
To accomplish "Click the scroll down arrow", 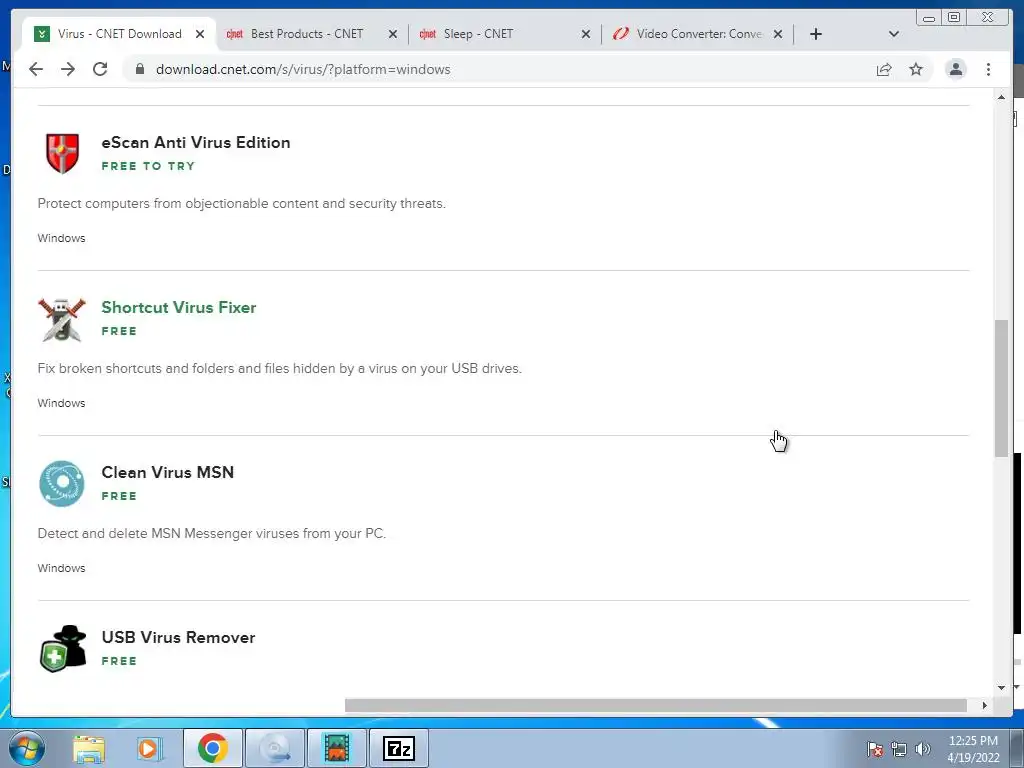I will pos(1001,688).
